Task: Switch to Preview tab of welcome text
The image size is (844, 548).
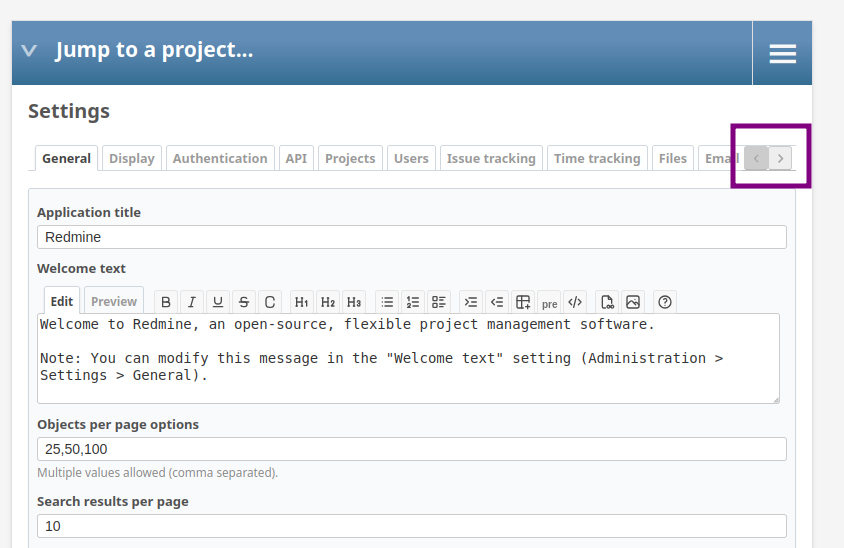Action: click(x=114, y=301)
